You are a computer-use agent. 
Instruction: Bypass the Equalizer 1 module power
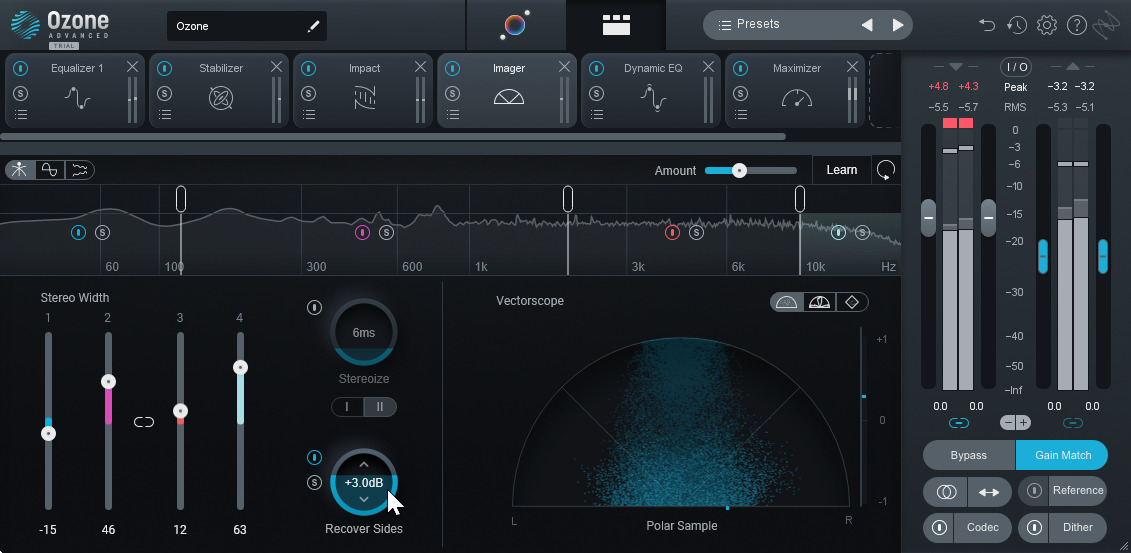click(21, 68)
